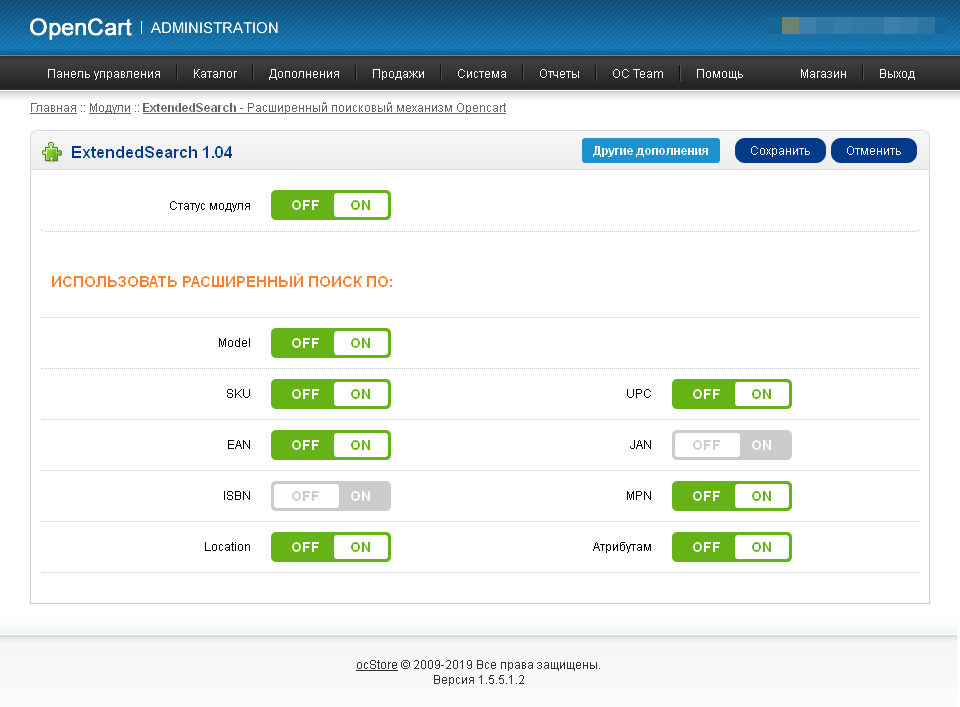Screen dimensions: 960x707
Task: Open the Дополнения menu
Action: [x=304, y=73]
